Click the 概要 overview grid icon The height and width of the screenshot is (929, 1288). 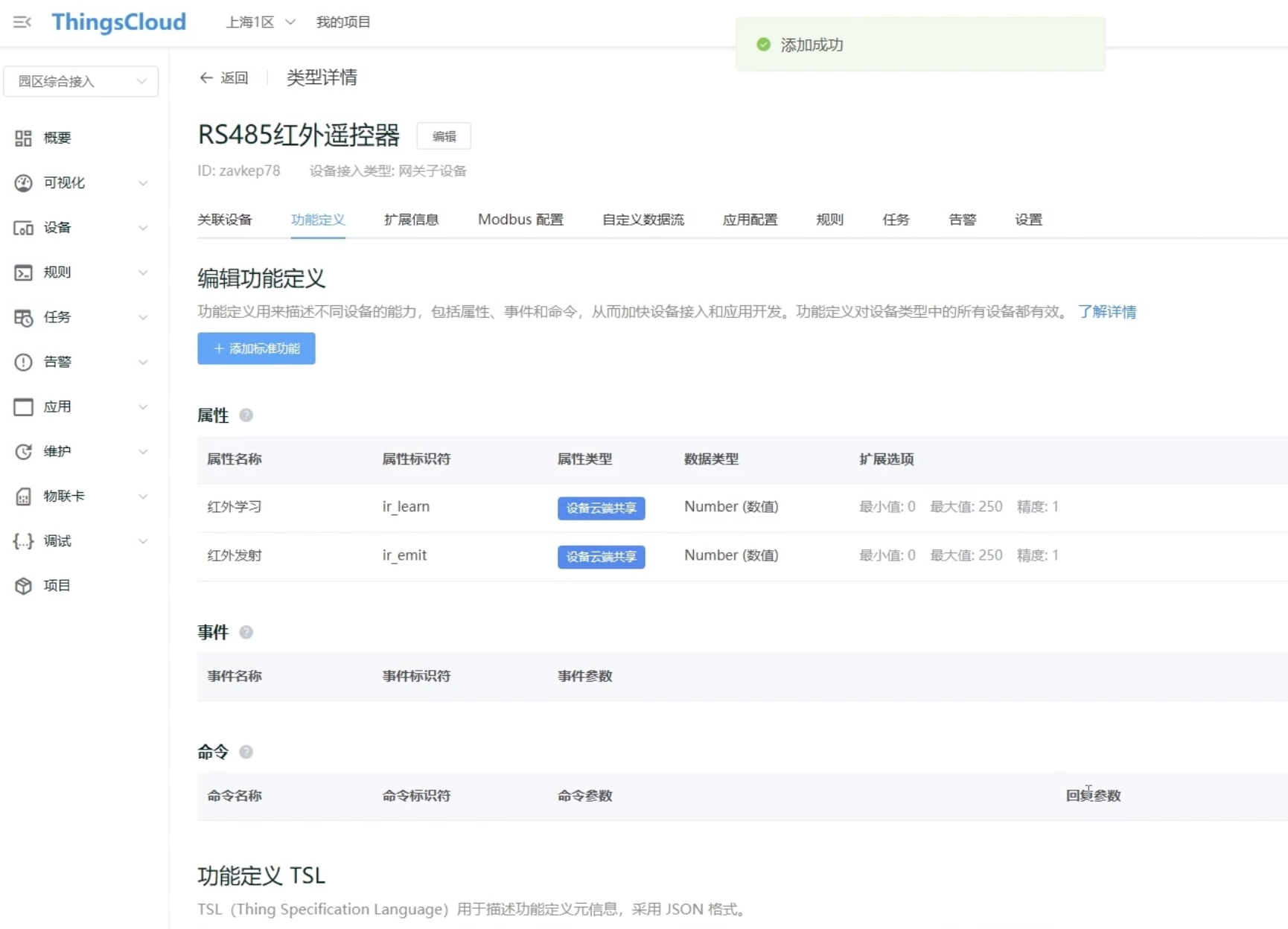pyautogui.click(x=23, y=138)
